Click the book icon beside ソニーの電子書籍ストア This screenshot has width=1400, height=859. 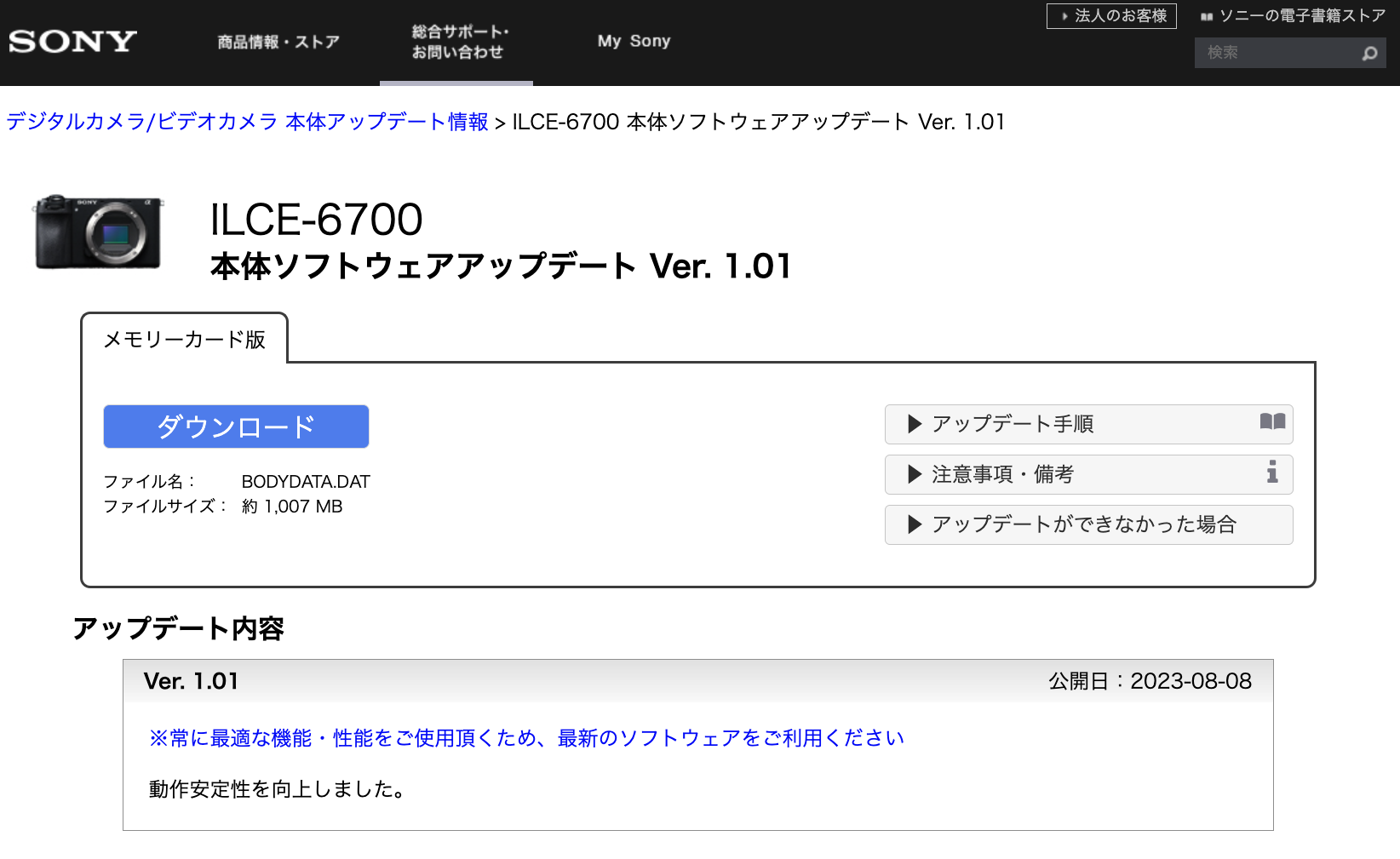pyautogui.click(x=1207, y=16)
